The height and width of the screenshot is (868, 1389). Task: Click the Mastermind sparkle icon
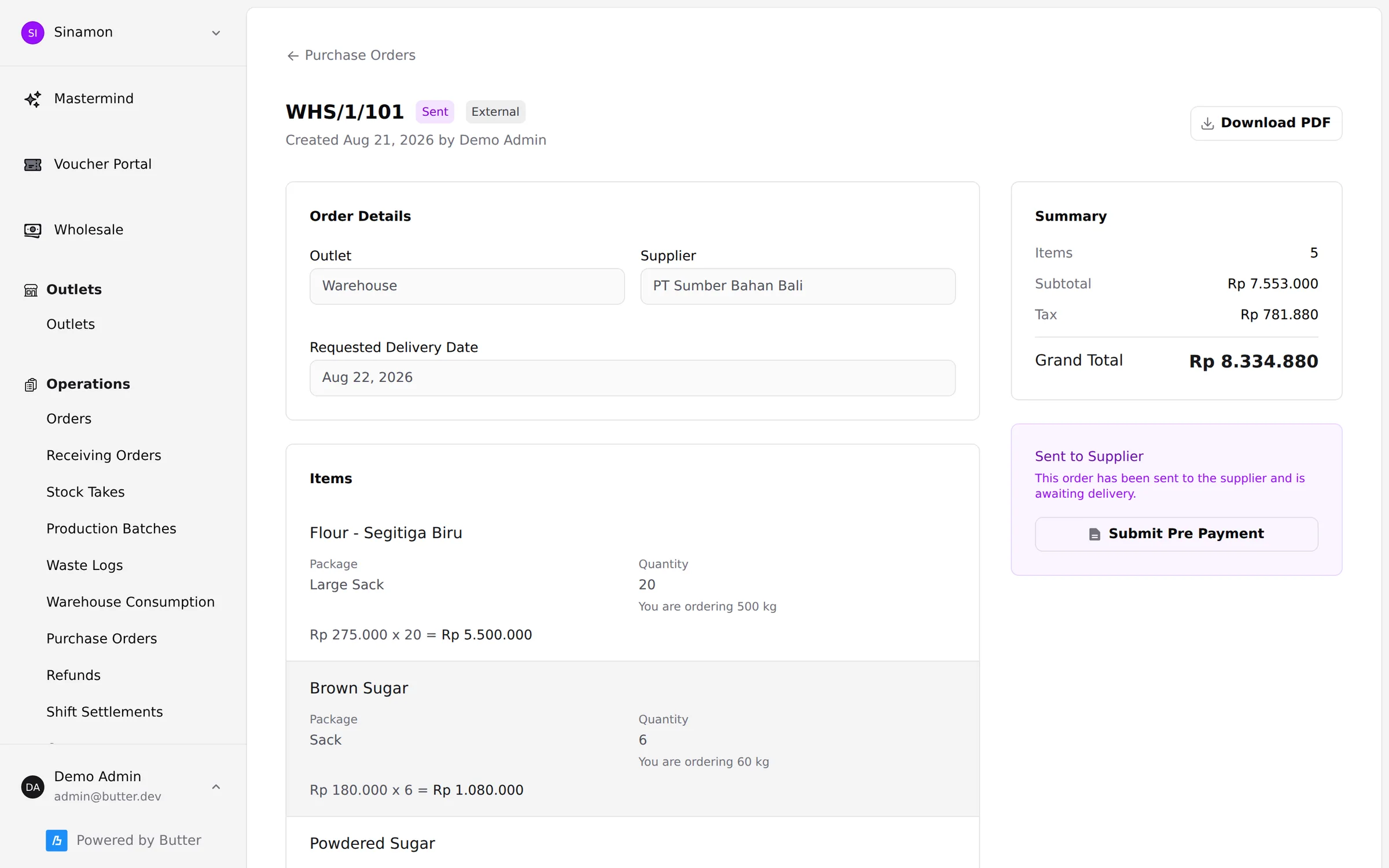tap(32, 99)
